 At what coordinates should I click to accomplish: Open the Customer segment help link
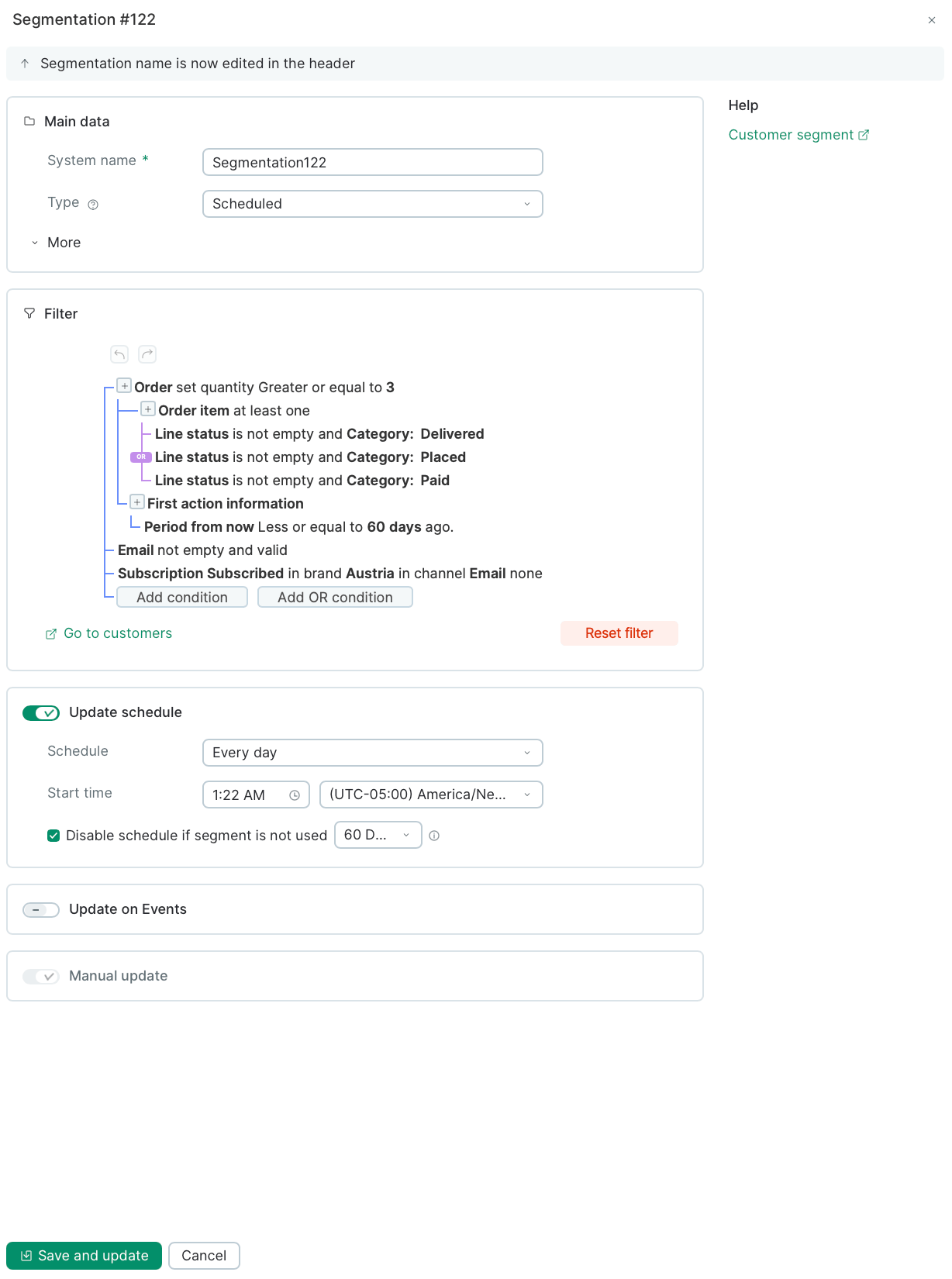(x=799, y=135)
